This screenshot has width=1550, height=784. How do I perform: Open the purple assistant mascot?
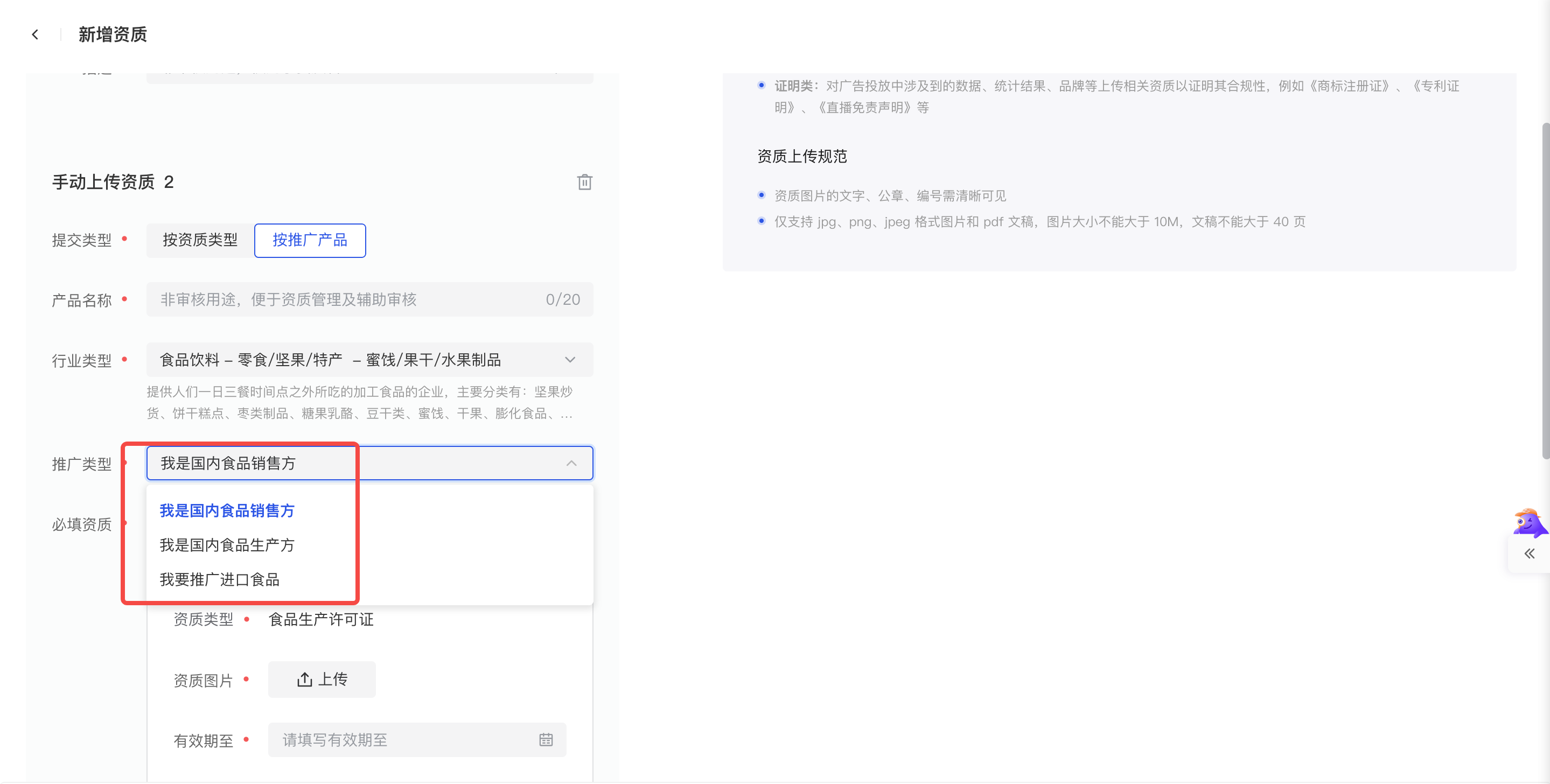click(x=1528, y=522)
